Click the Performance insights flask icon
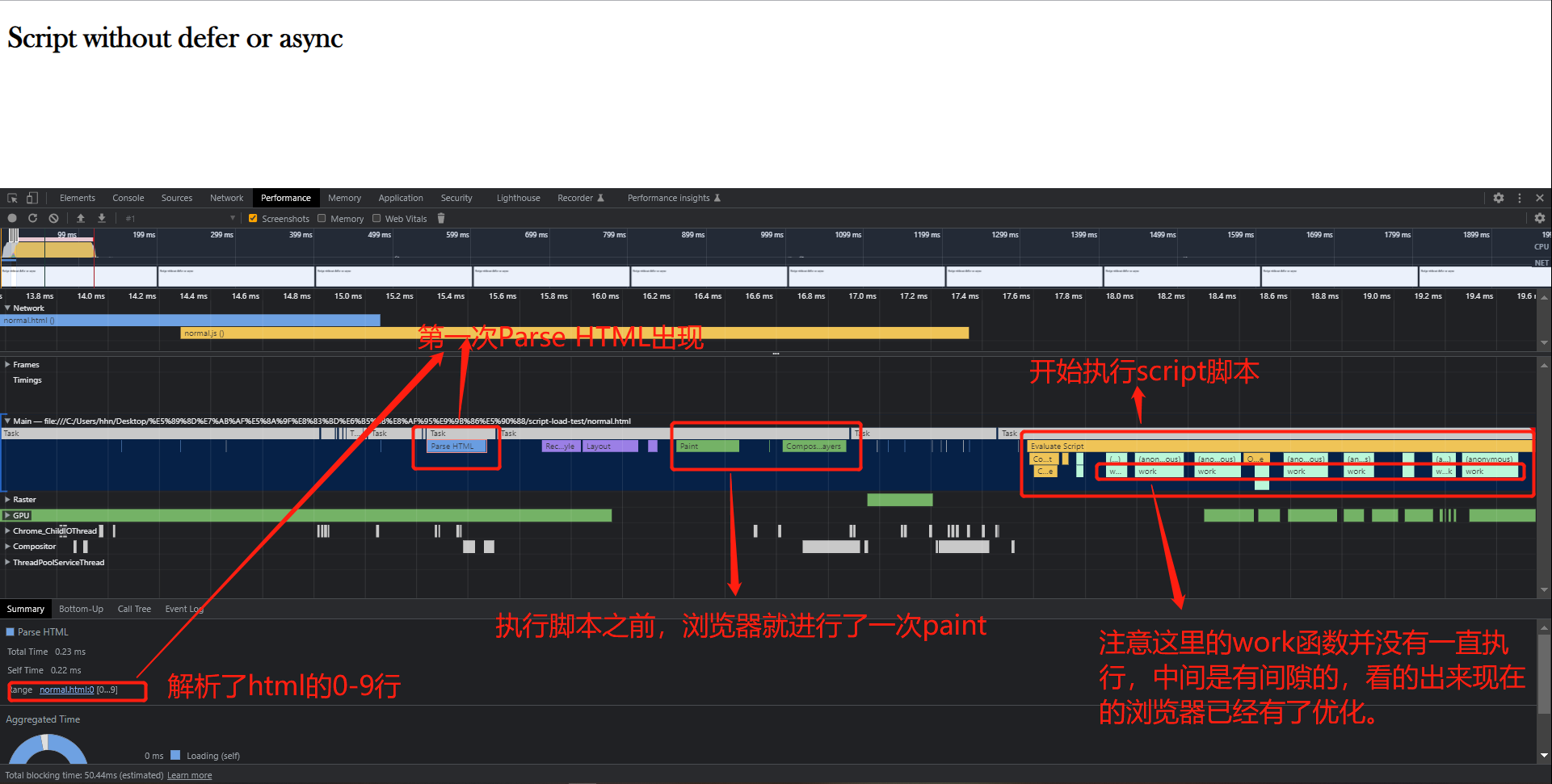This screenshot has height=784, width=1552. coord(717,198)
